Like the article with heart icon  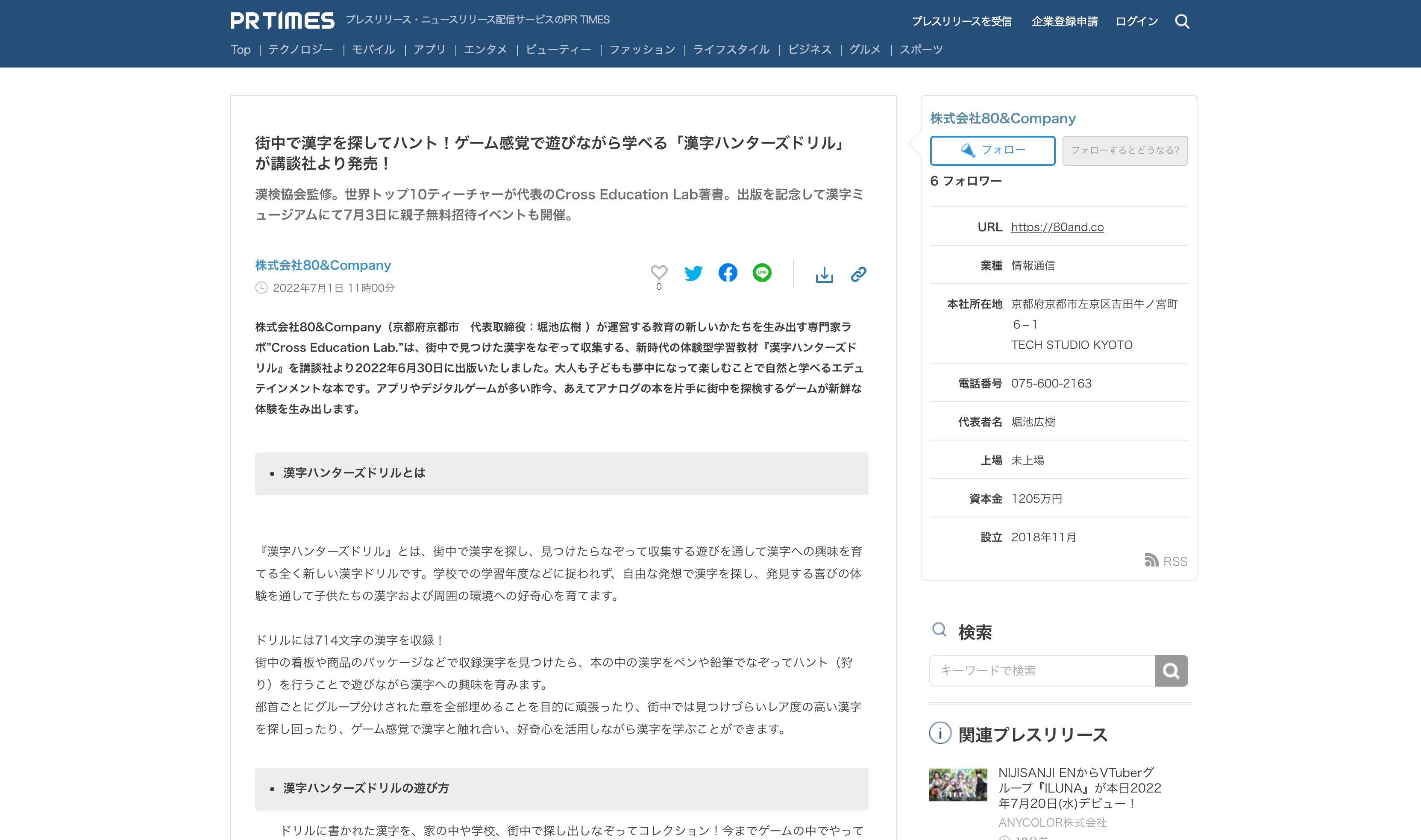pos(659,273)
